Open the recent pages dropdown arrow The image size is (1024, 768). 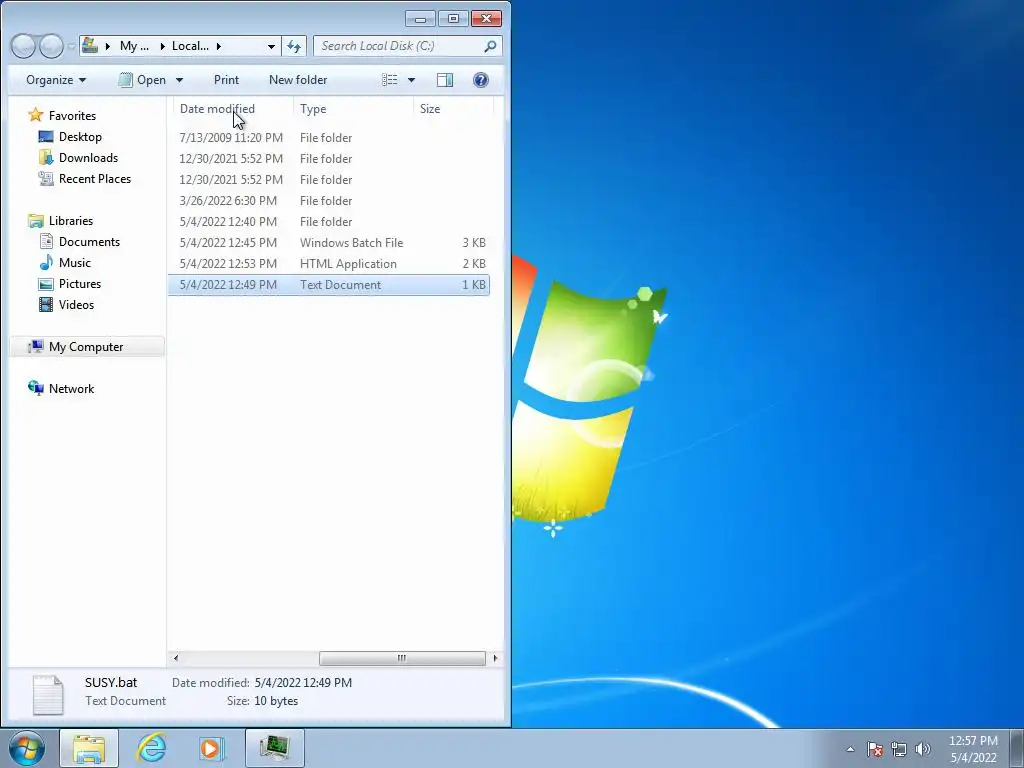coord(71,46)
